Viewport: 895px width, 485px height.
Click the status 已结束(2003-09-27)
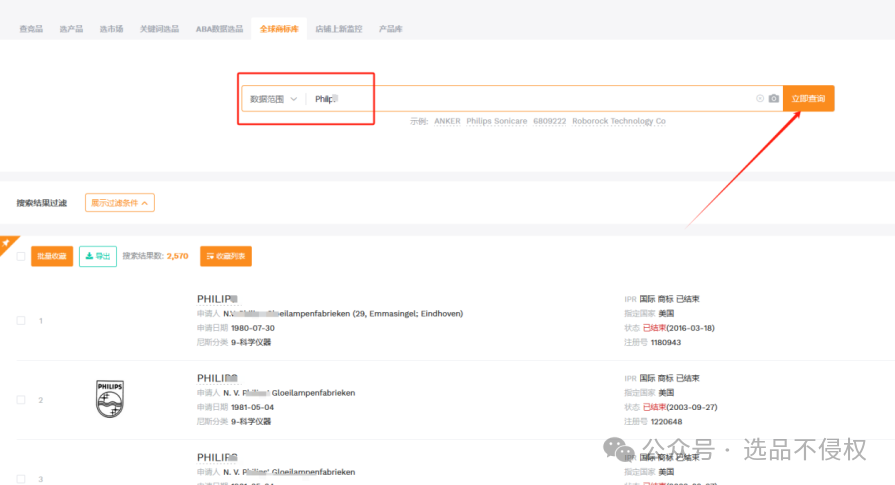(x=680, y=407)
